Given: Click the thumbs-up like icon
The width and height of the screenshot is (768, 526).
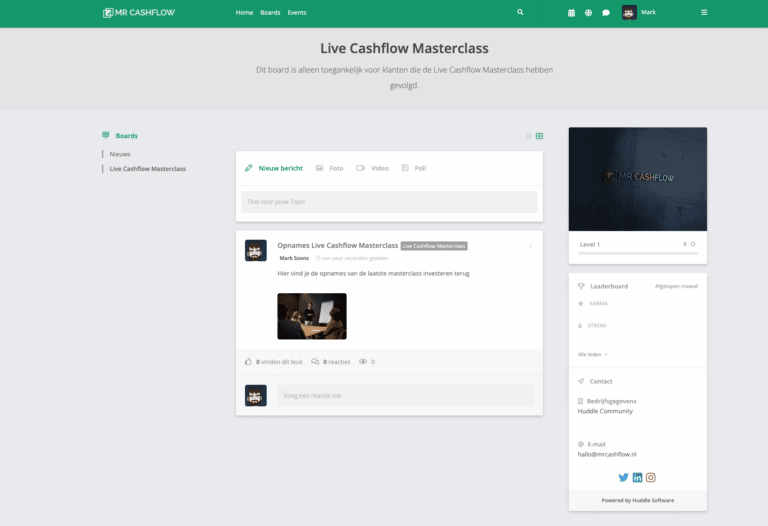Looking at the screenshot, I should click(248, 361).
